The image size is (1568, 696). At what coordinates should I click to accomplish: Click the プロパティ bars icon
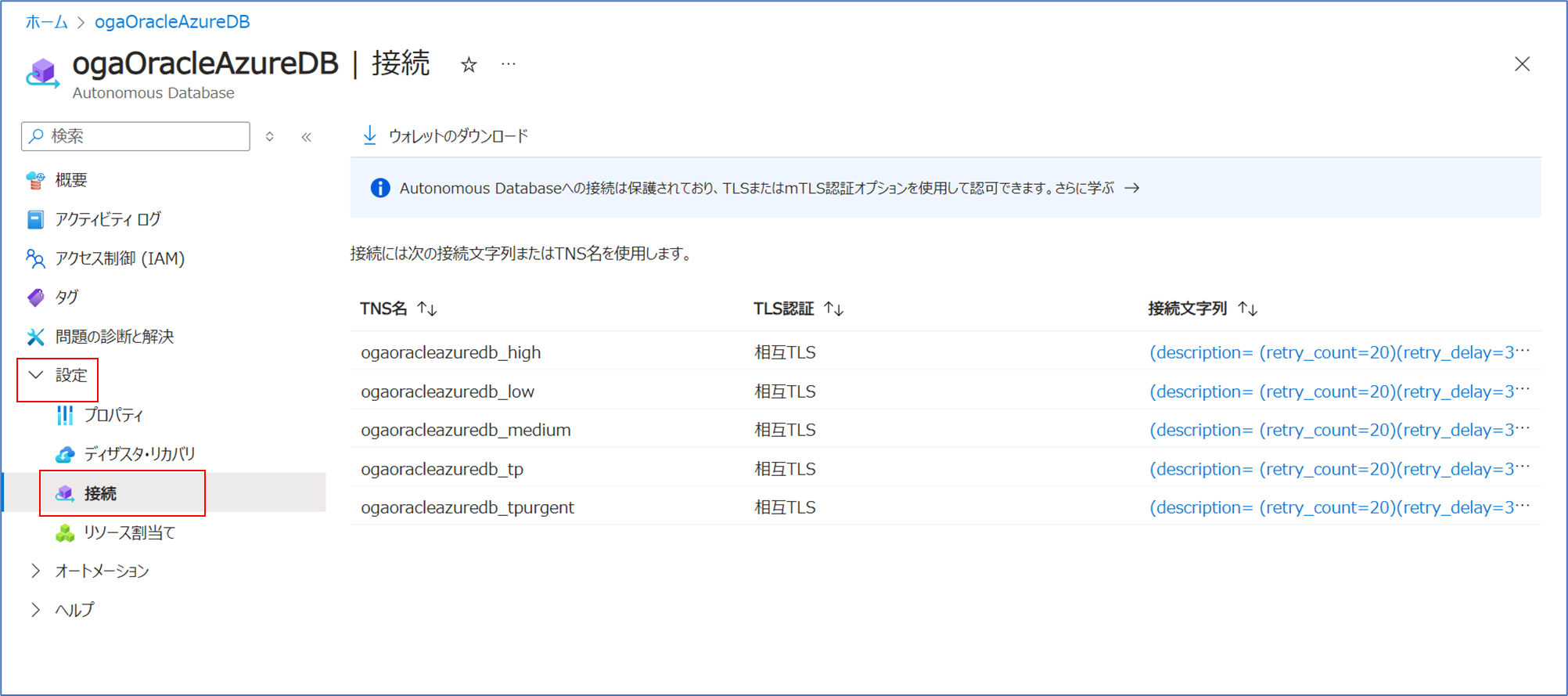coord(65,415)
